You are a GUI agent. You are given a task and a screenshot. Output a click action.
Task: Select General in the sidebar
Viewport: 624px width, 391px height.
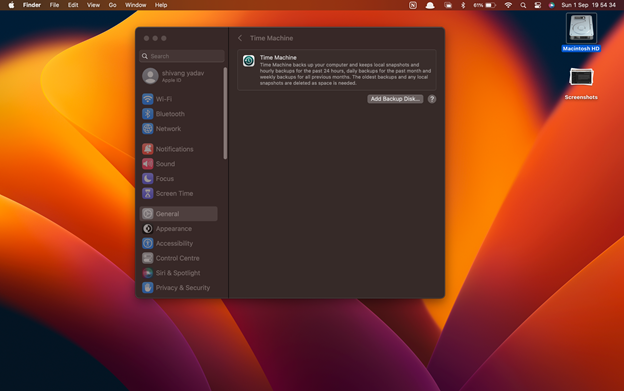[179, 214]
